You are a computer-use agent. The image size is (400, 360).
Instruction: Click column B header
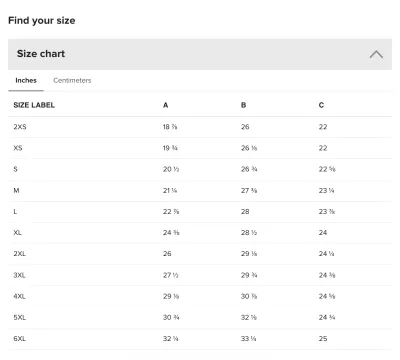[243, 105]
